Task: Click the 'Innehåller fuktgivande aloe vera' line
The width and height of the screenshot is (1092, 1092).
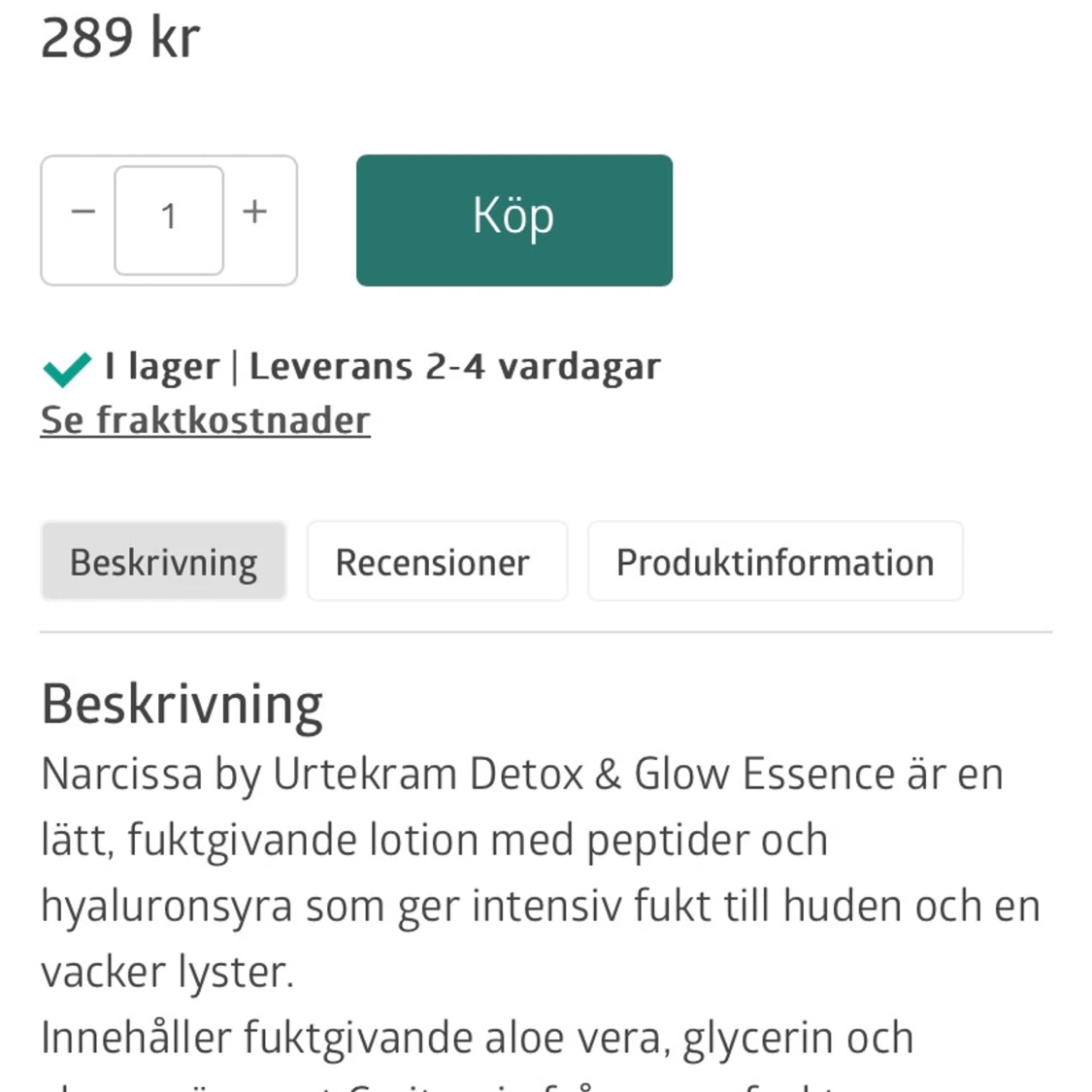Action: 477,1039
